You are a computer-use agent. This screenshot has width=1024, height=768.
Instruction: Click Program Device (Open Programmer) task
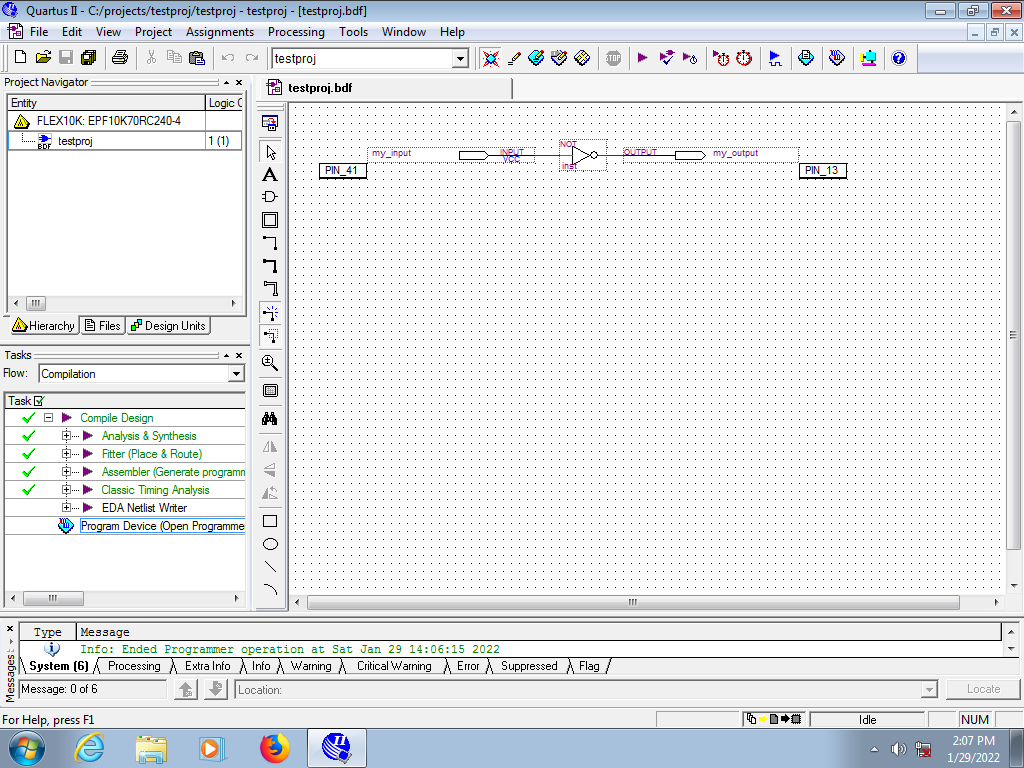pos(162,526)
